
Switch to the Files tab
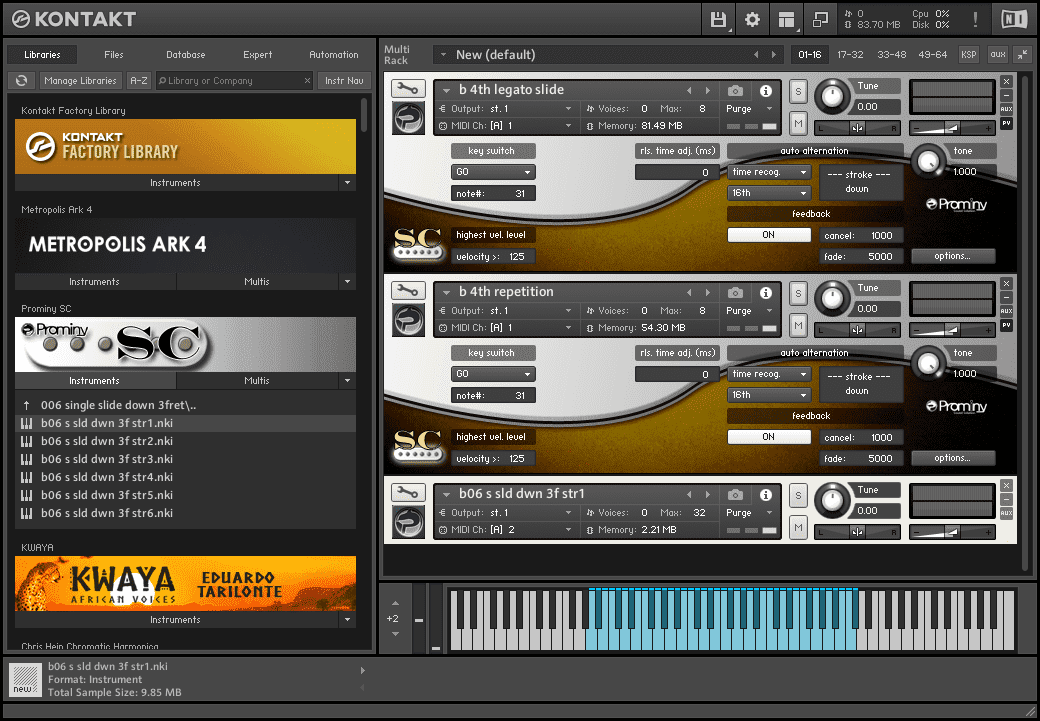tap(114, 55)
